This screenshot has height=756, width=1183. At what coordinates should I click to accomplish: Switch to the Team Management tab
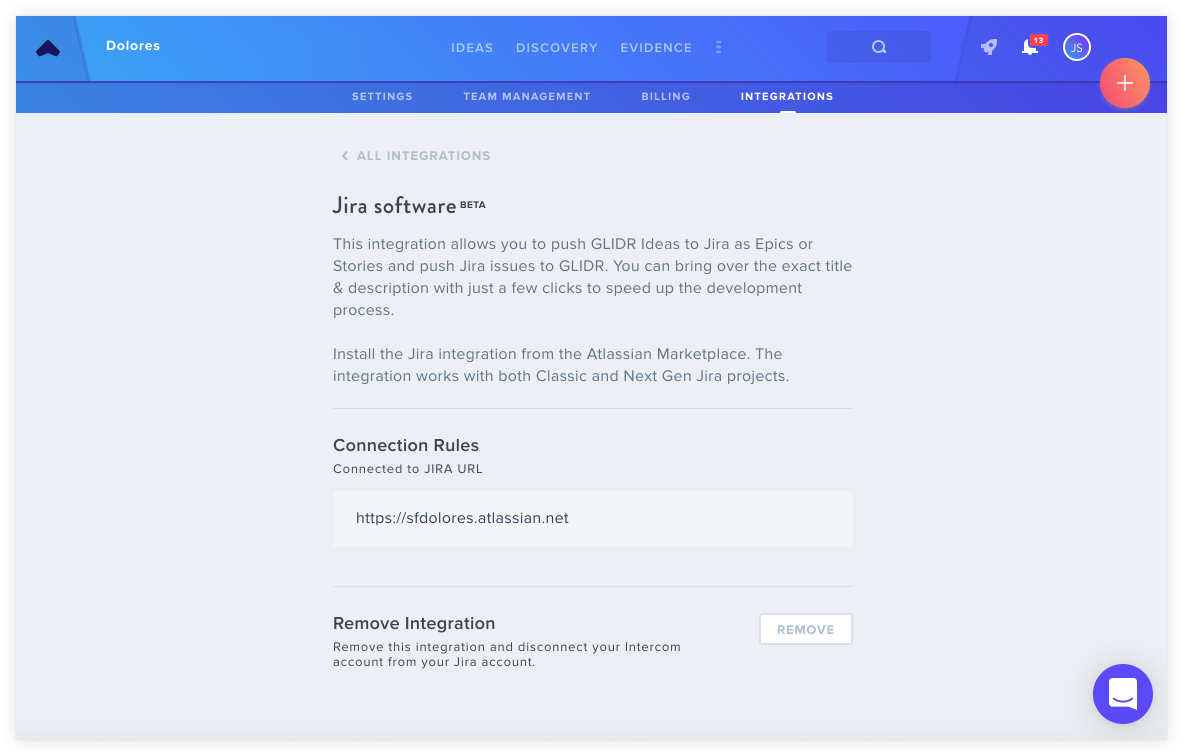coord(527,97)
